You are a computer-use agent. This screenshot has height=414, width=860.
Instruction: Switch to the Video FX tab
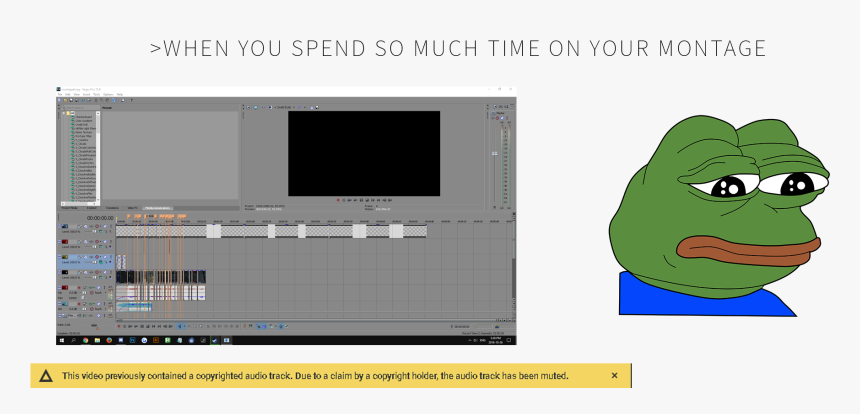pos(133,208)
